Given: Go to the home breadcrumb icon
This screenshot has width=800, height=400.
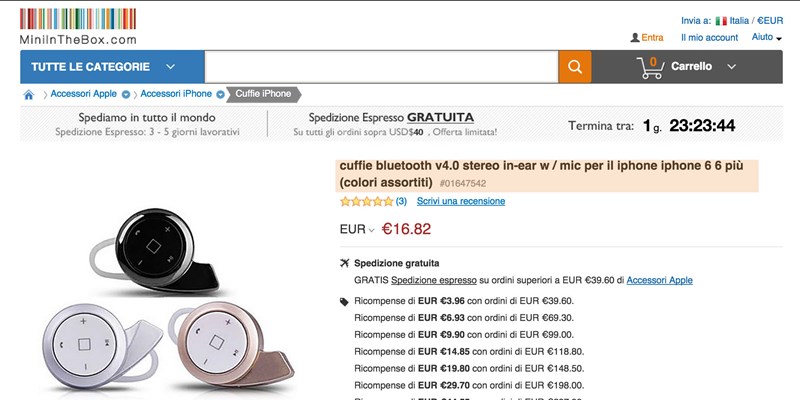Looking at the screenshot, I should pos(29,94).
